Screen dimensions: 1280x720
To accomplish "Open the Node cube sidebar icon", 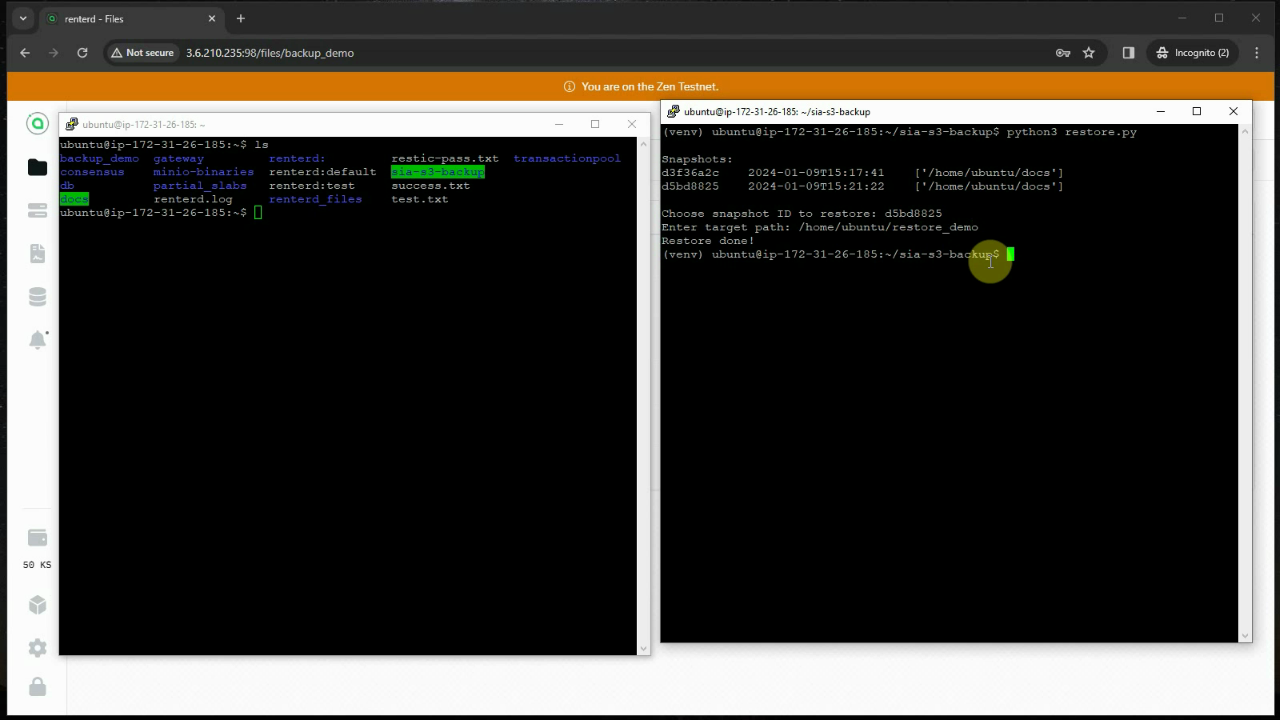I will pos(37,604).
